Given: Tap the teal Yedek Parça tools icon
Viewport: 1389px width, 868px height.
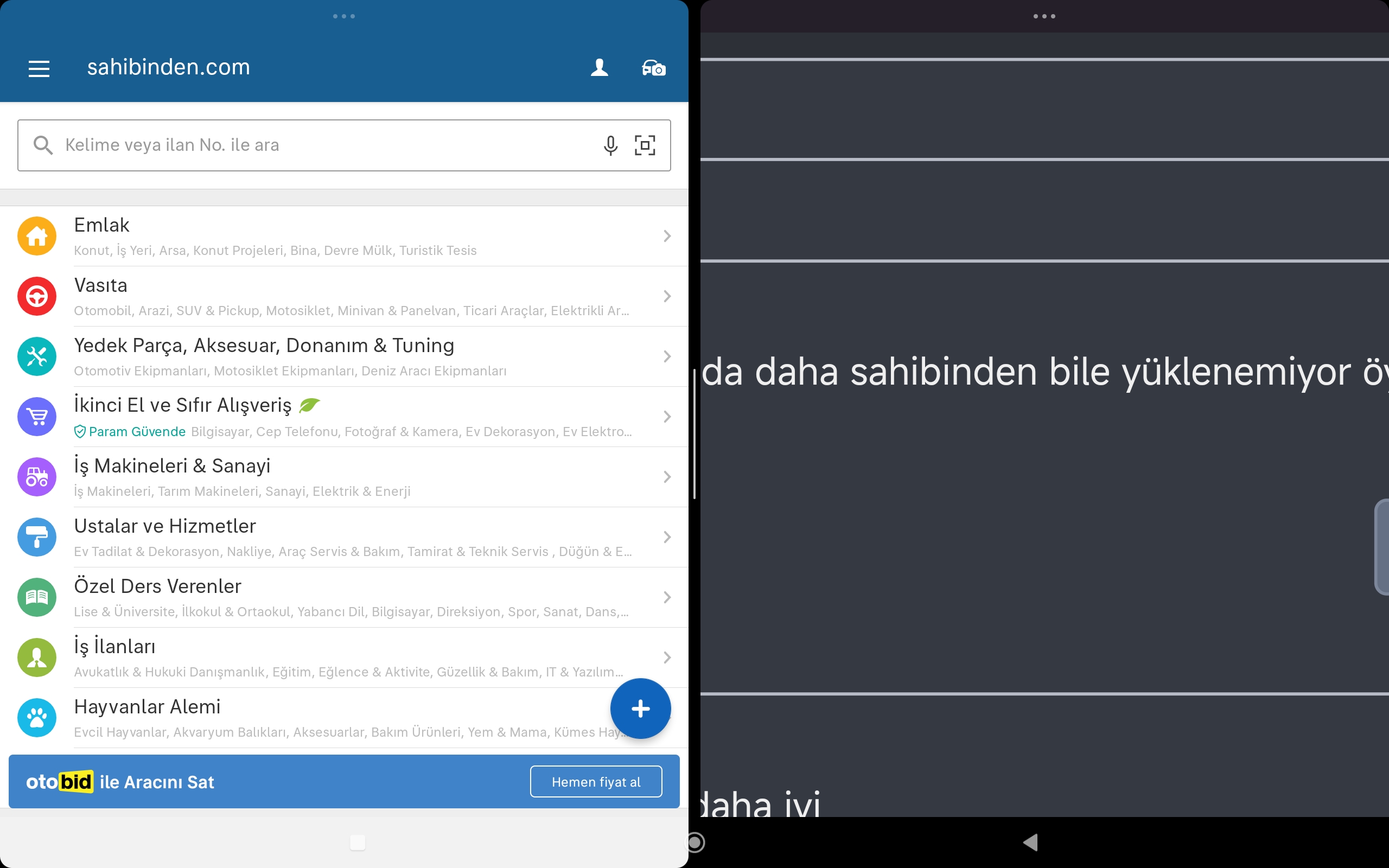Looking at the screenshot, I should pos(37,356).
